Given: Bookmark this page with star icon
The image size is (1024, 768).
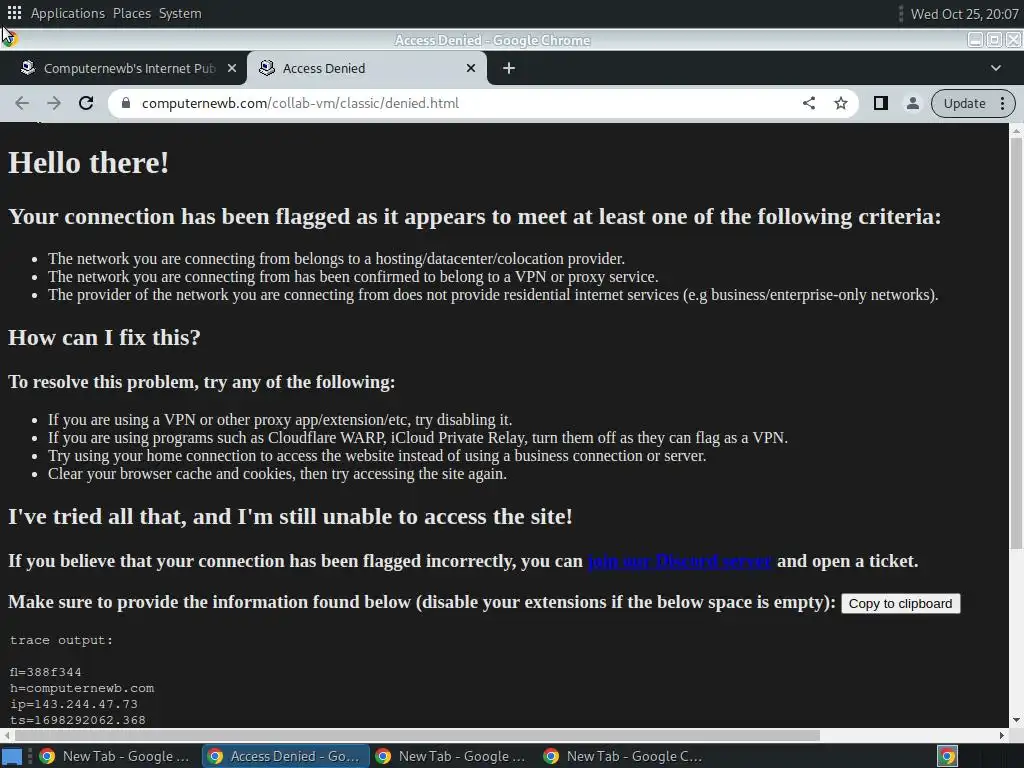Looking at the screenshot, I should [840, 103].
